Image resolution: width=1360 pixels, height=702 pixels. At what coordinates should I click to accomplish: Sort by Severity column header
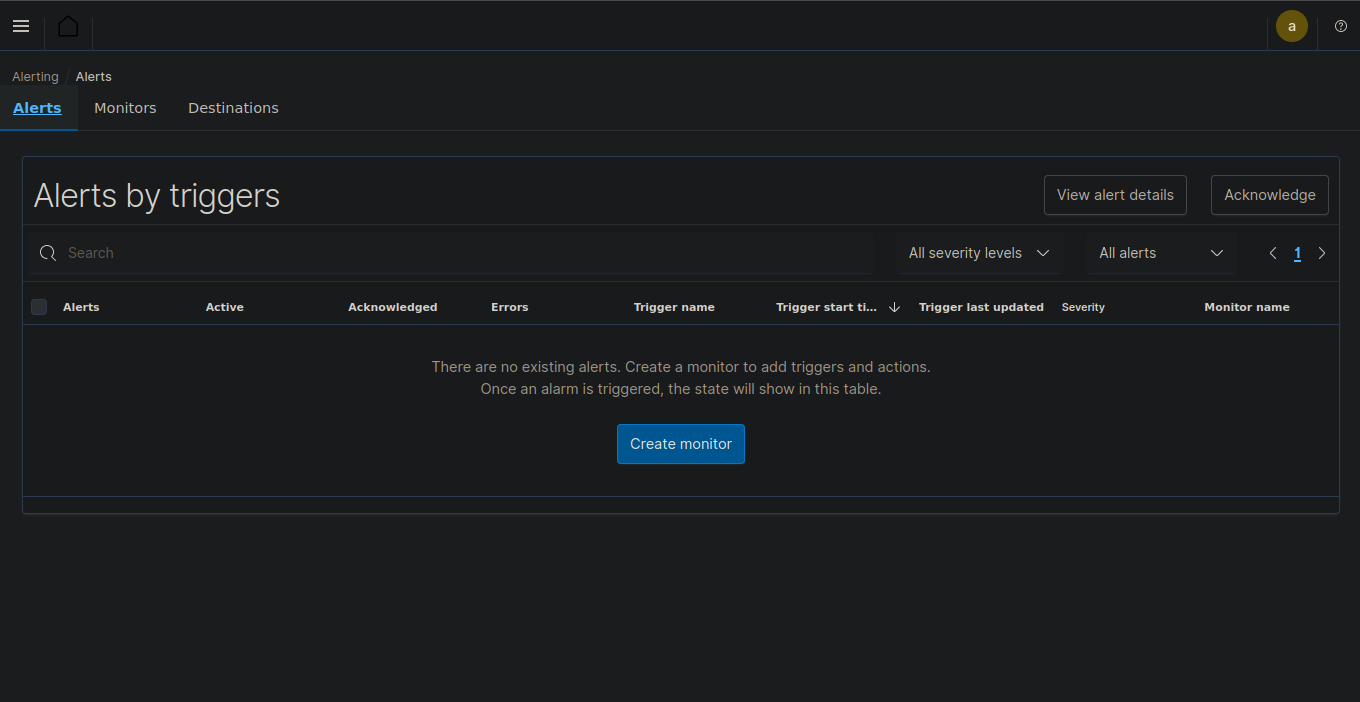click(1083, 307)
